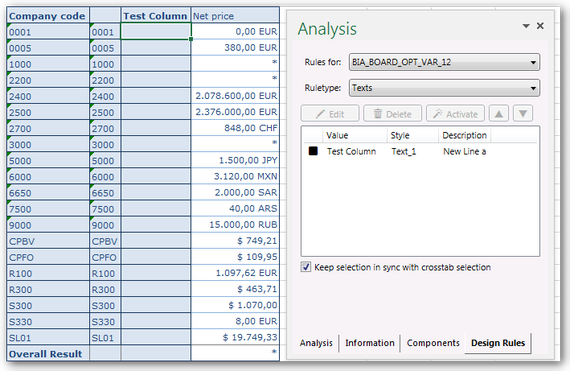Select company code cell R100 in first column

48,273
